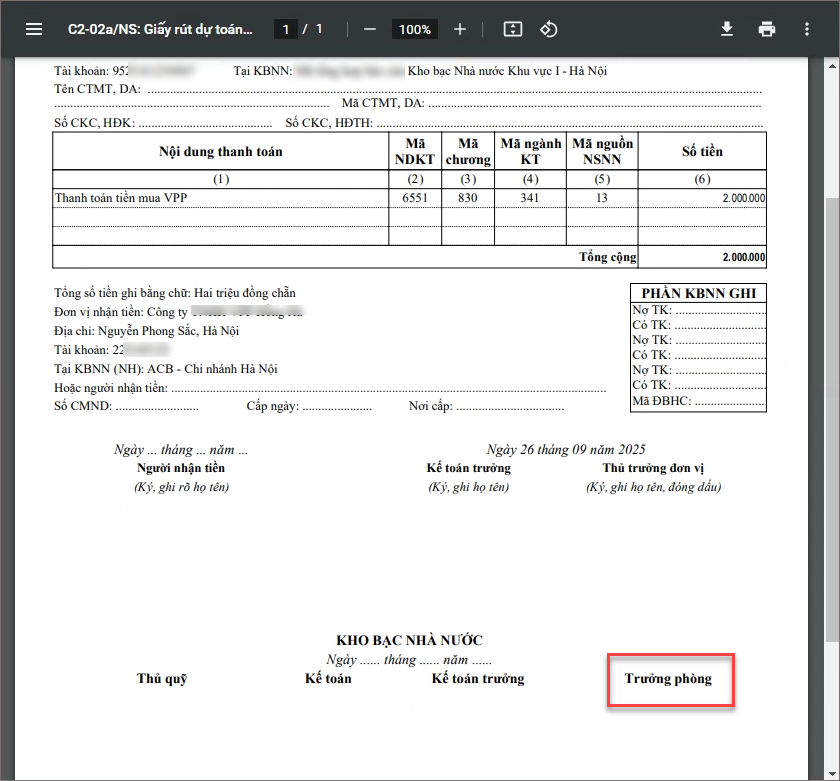Print the document

[x=767, y=29]
